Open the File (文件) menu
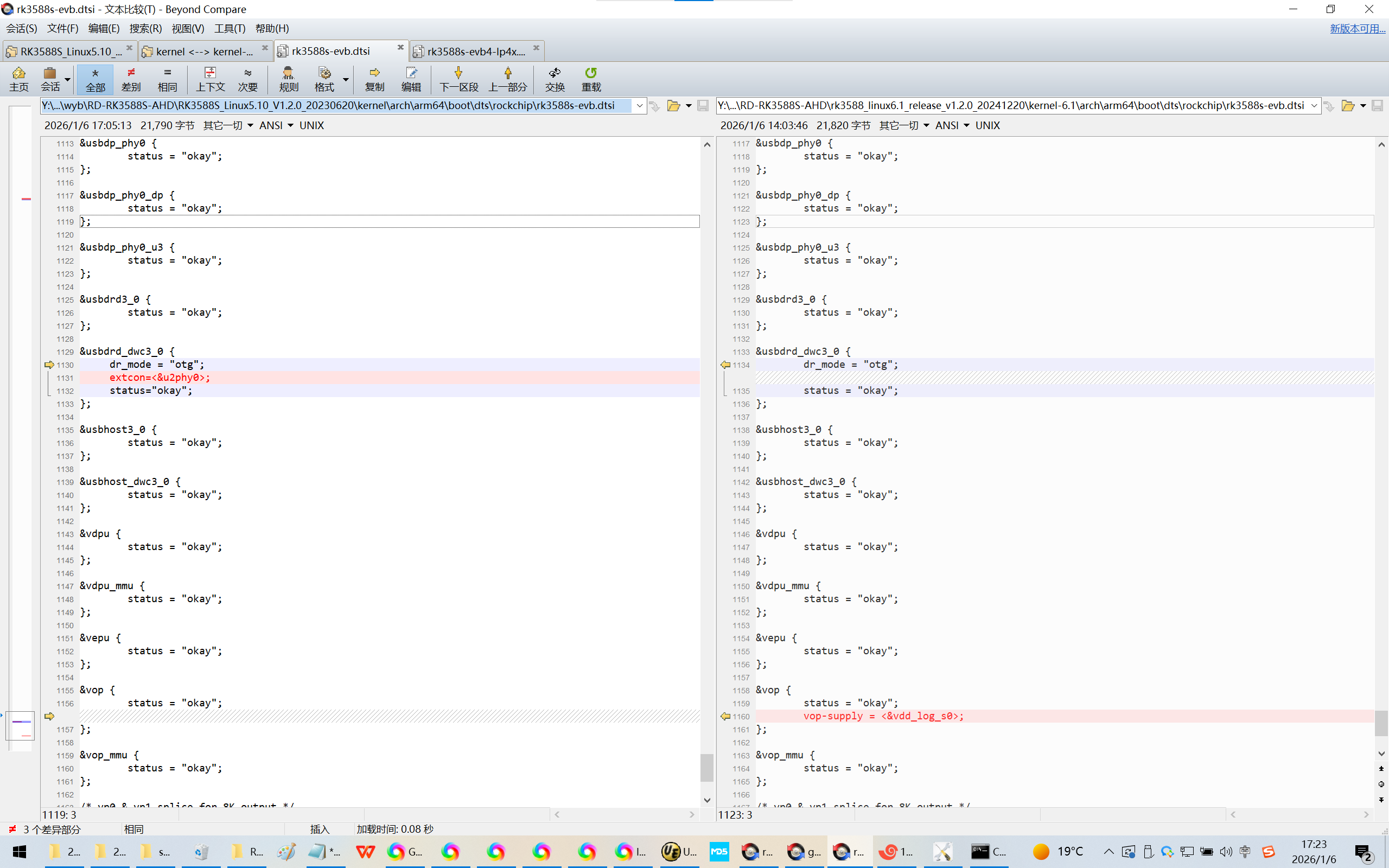 [x=62, y=29]
